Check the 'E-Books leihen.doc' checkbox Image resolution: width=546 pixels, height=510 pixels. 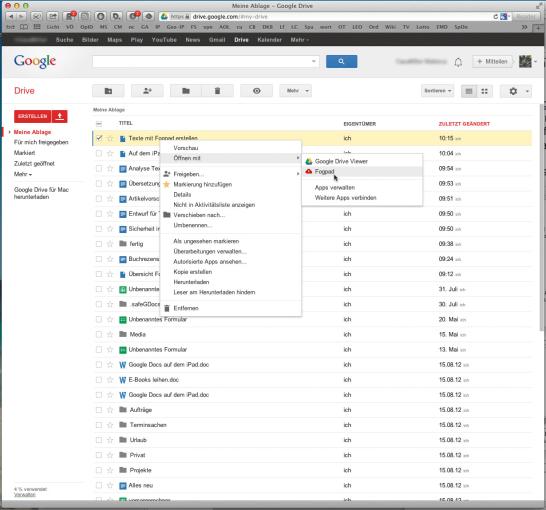[99, 380]
